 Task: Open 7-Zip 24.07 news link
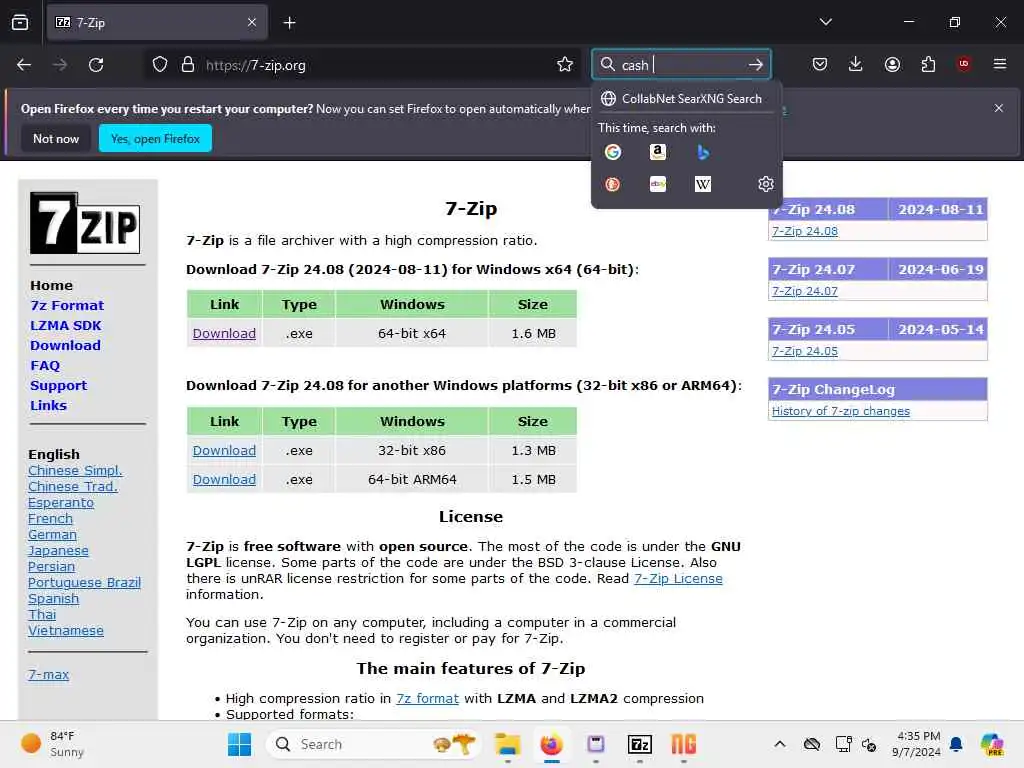(x=805, y=291)
